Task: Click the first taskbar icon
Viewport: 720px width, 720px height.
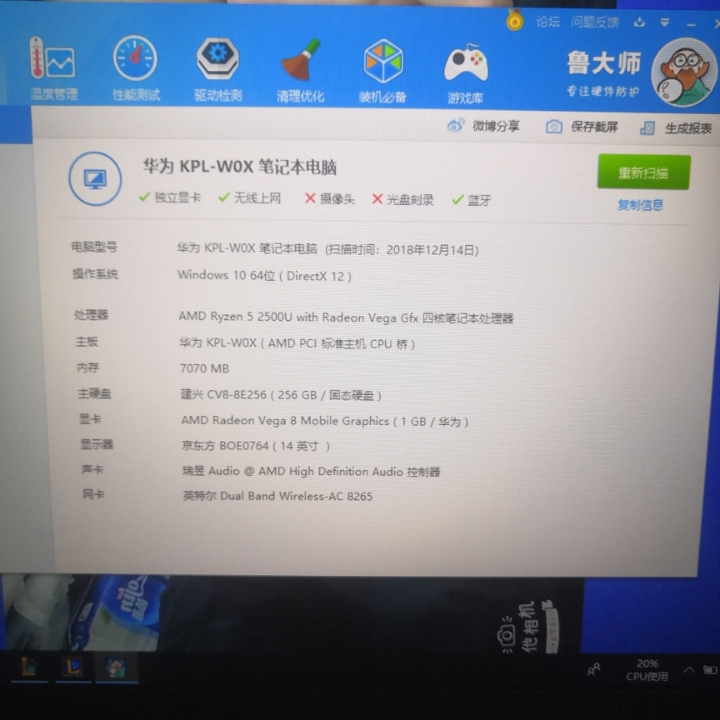Action: pos(29,667)
